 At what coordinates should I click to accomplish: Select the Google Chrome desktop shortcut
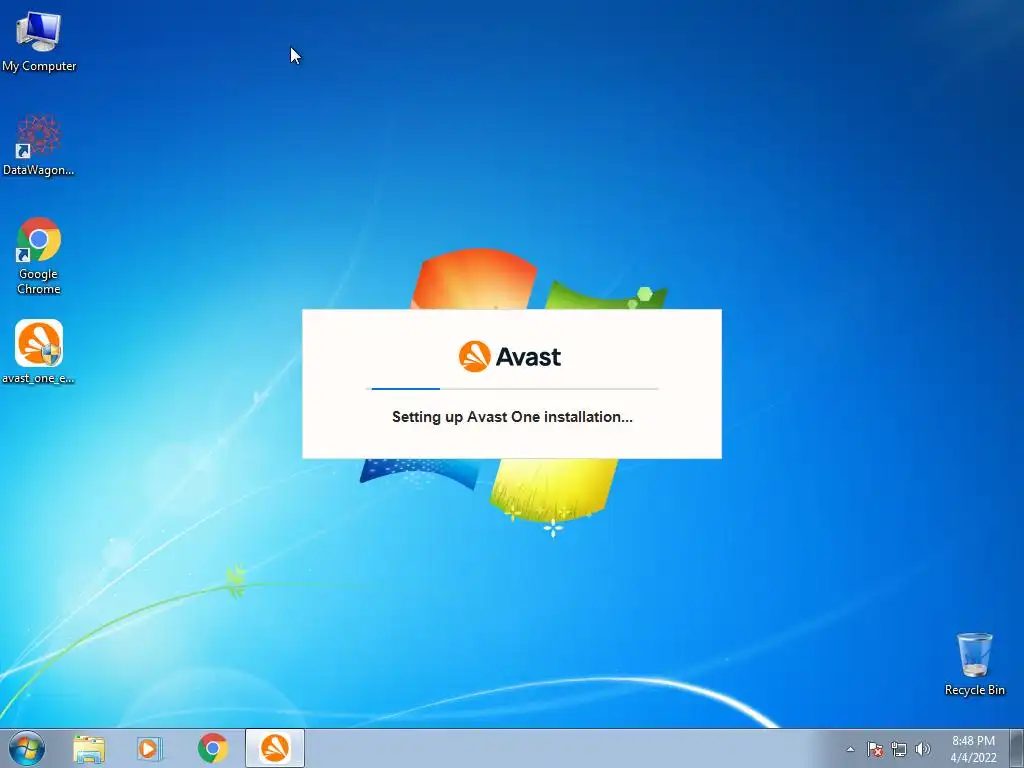click(39, 255)
